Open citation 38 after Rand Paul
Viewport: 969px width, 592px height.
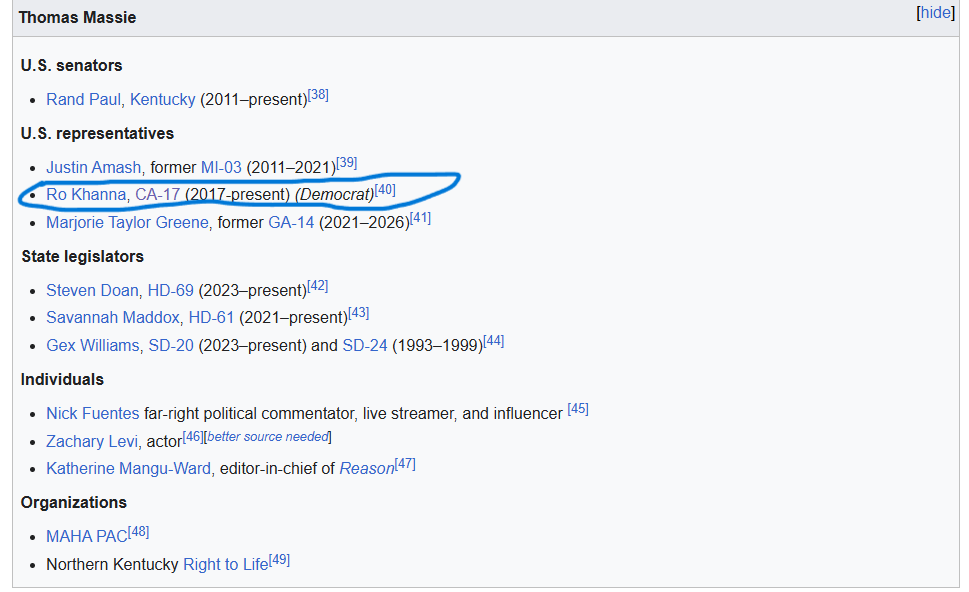click(318, 95)
